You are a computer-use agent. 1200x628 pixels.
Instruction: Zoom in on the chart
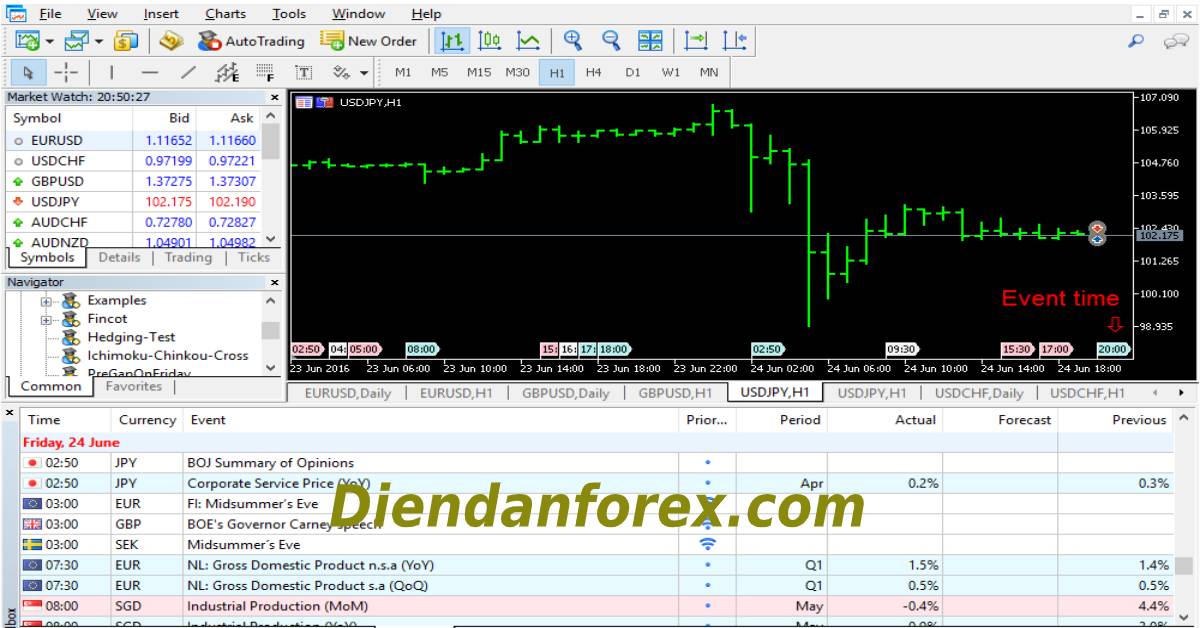[x=573, y=41]
